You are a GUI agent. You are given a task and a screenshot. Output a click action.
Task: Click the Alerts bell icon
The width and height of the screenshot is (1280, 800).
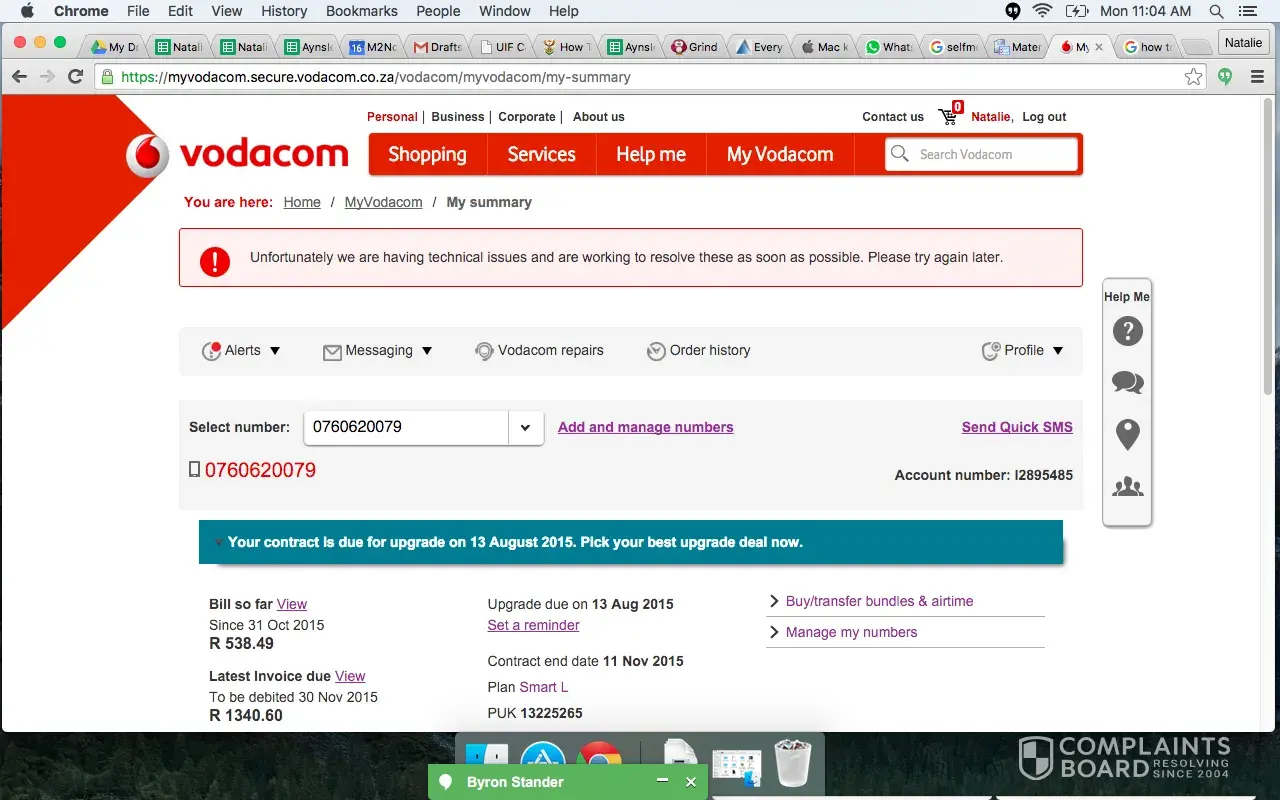coord(211,351)
